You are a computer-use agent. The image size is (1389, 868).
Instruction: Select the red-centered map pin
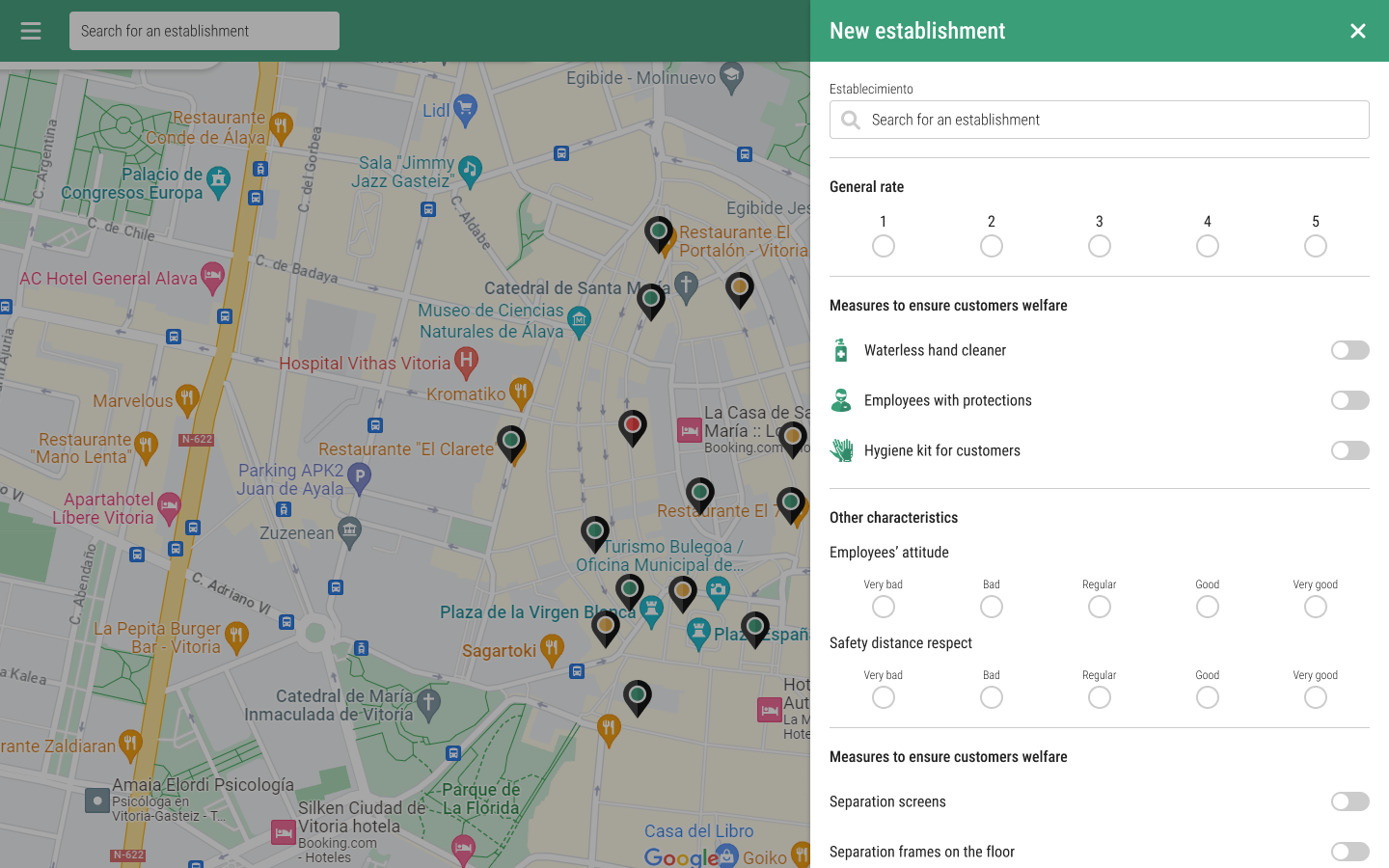[x=633, y=427]
